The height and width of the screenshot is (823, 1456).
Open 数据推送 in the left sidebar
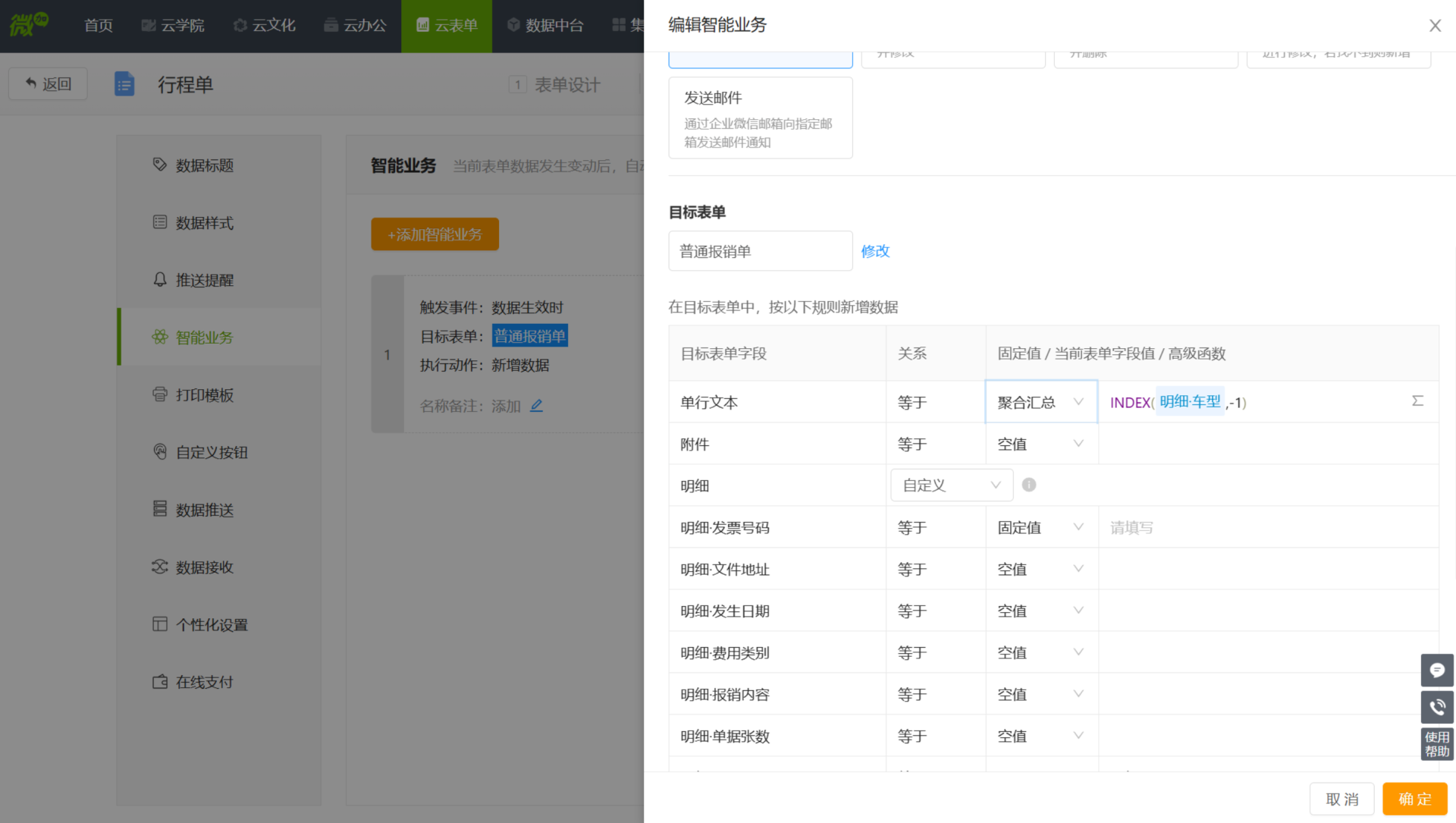click(x=204, y=510)
